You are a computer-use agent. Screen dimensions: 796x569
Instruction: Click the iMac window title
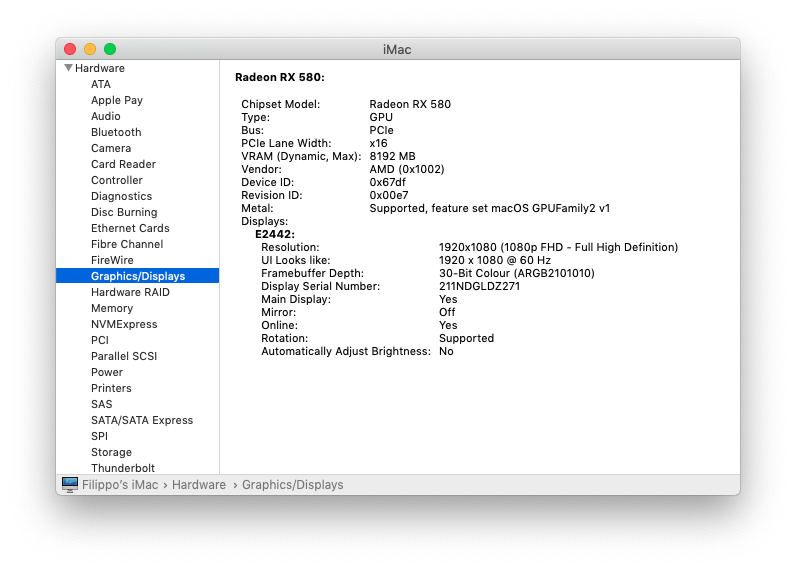397,49
